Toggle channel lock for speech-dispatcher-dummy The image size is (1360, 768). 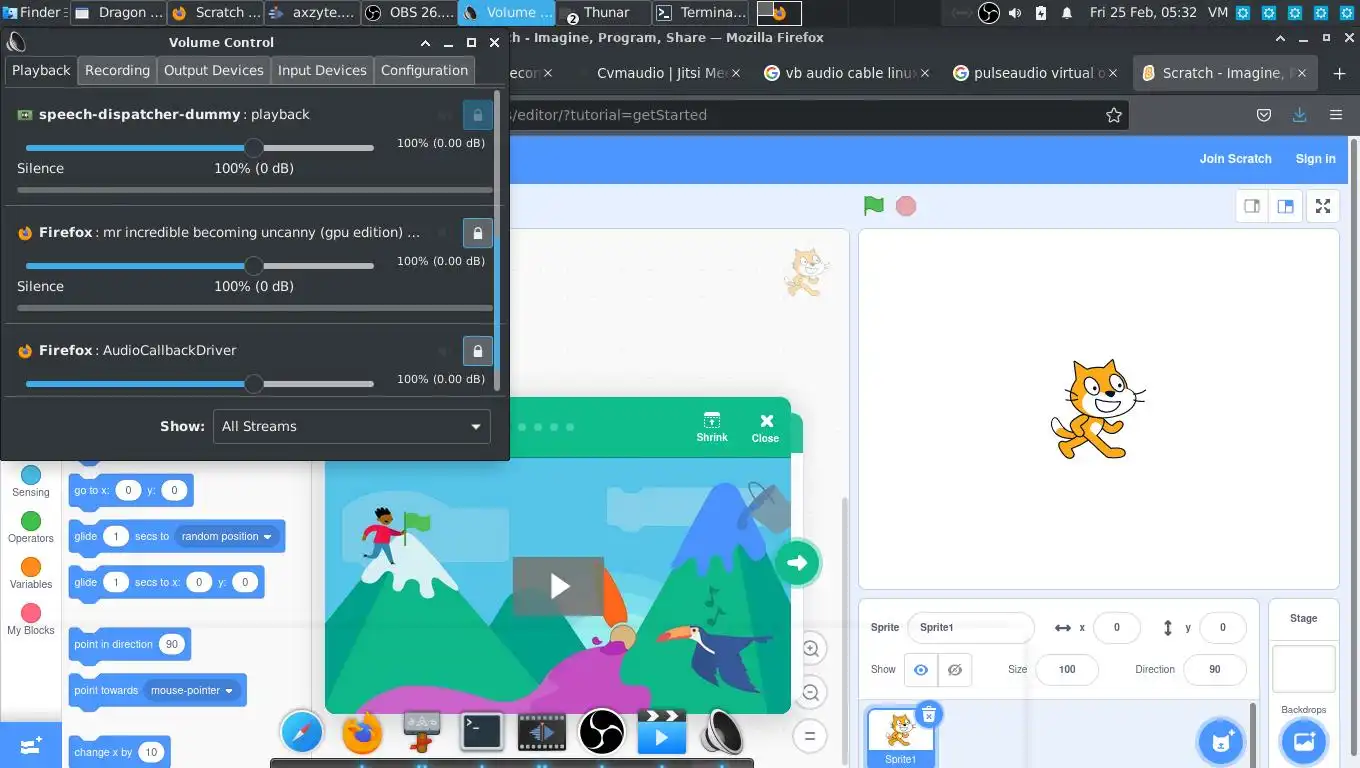pos(477,115)
